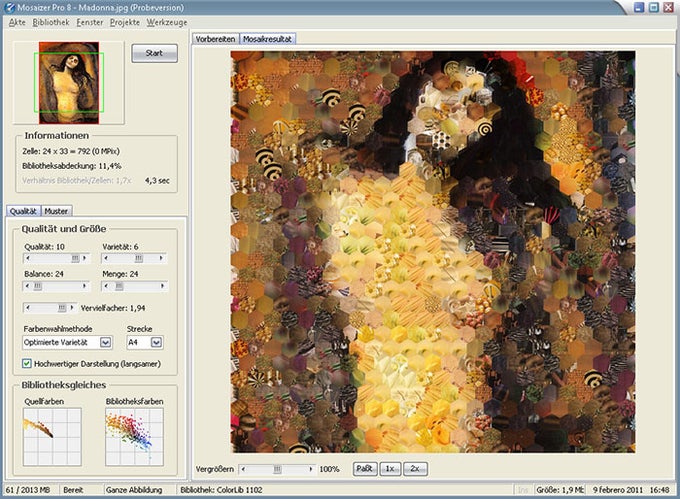Click the Varietät slider thumb
Image resolution: width=680 pixels, height=499 pixels.
pyautogui.click(x=138, y=258)
